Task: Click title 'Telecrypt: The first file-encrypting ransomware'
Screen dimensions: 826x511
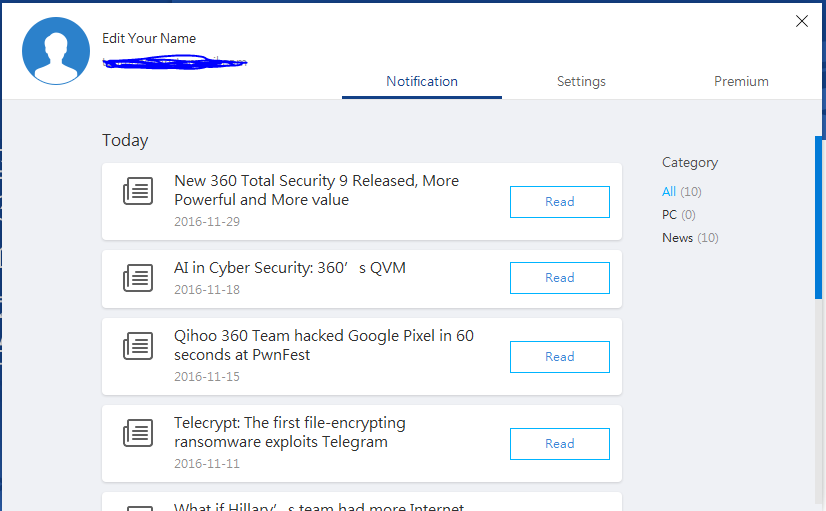Action: click(x=290, y=432)
